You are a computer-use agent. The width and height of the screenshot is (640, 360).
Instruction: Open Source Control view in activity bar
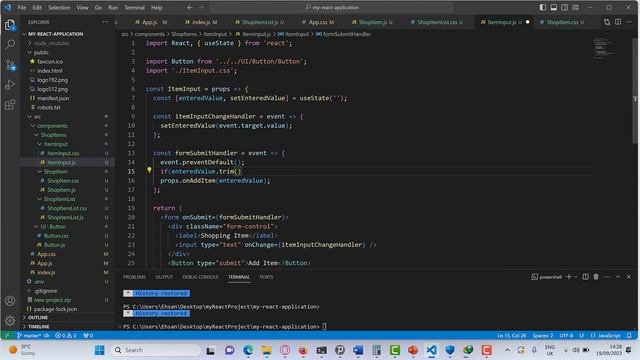[10, 65]
